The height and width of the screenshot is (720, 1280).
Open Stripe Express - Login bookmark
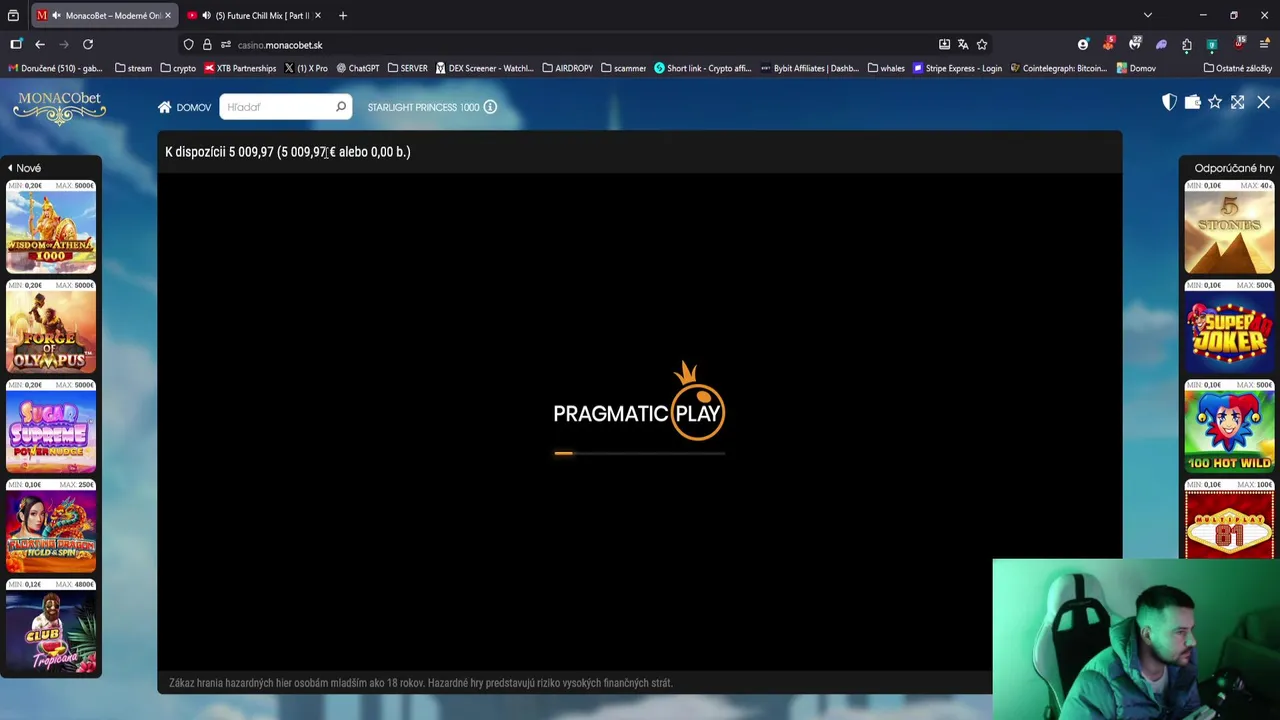[958, 68]
